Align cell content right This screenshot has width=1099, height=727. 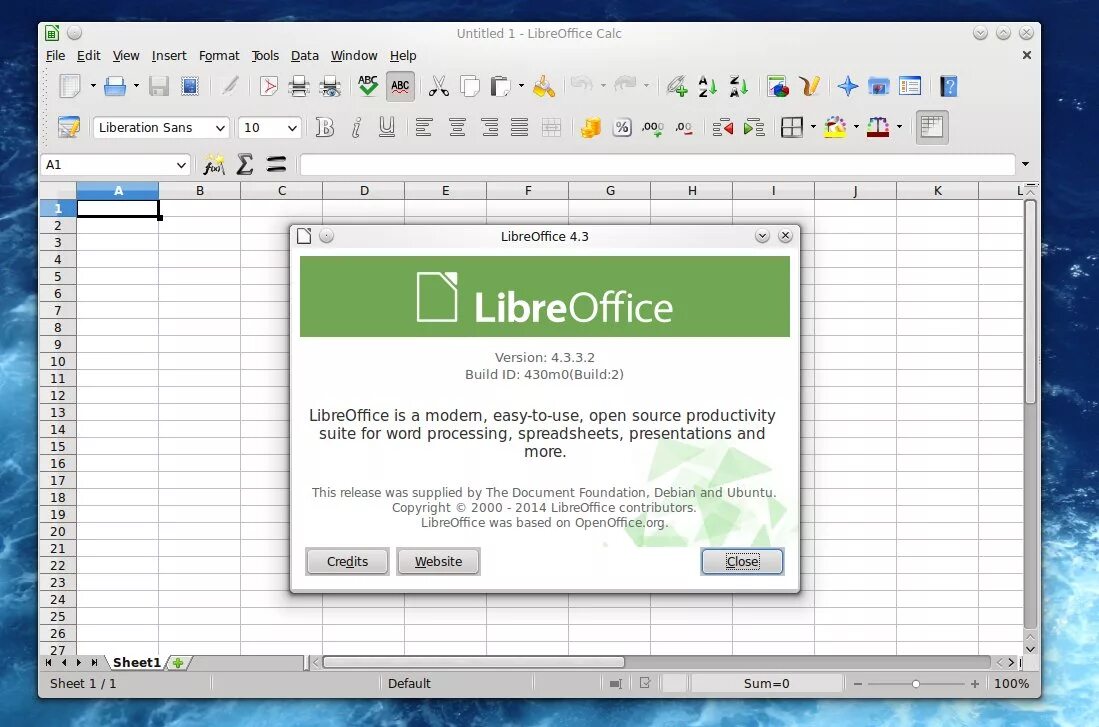pos(489,127)
